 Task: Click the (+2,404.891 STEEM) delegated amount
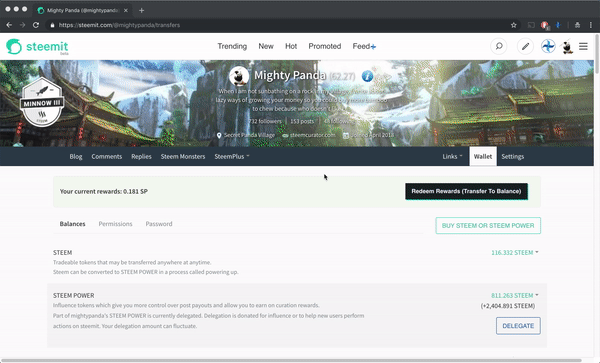[x=508, y=306]
